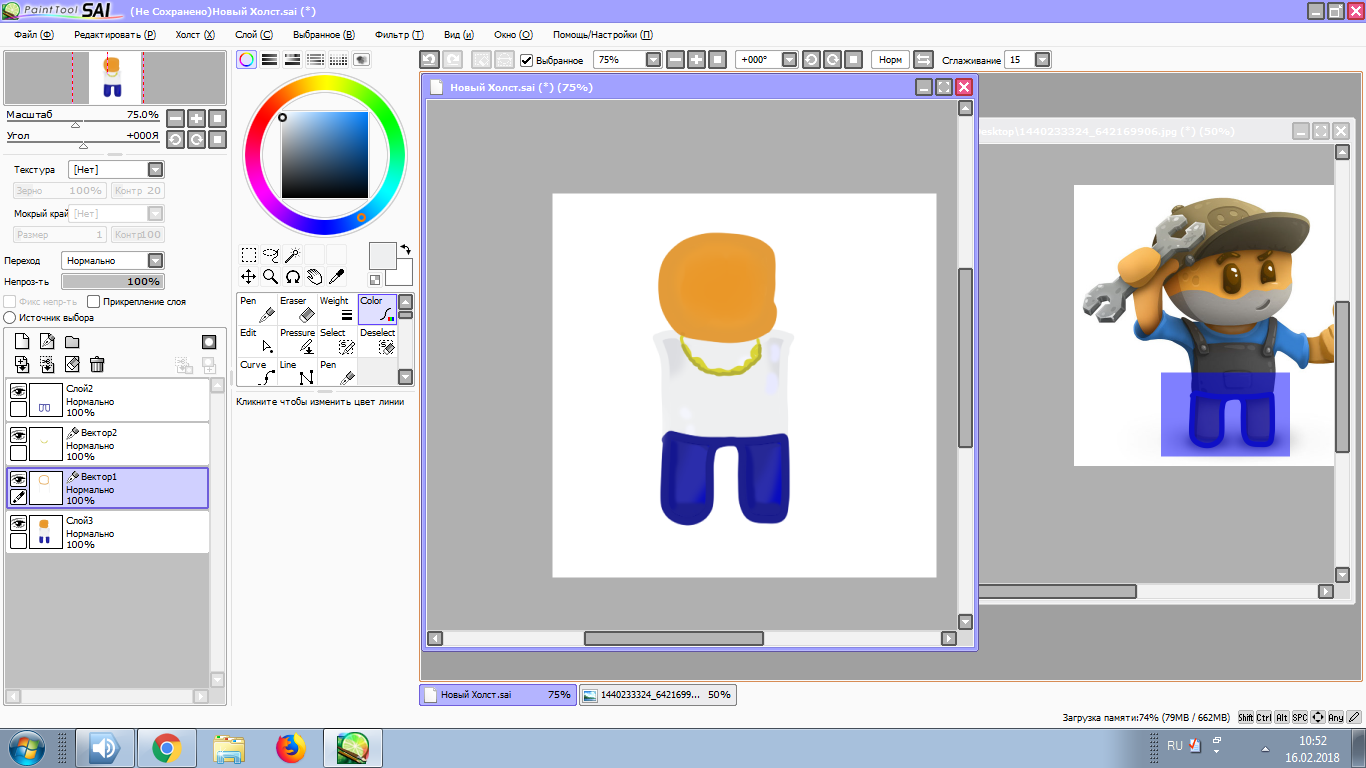The width and height of the screenshot is (1366, 768).
Task: Select the rotate view tool
Action: coord(292,277)
